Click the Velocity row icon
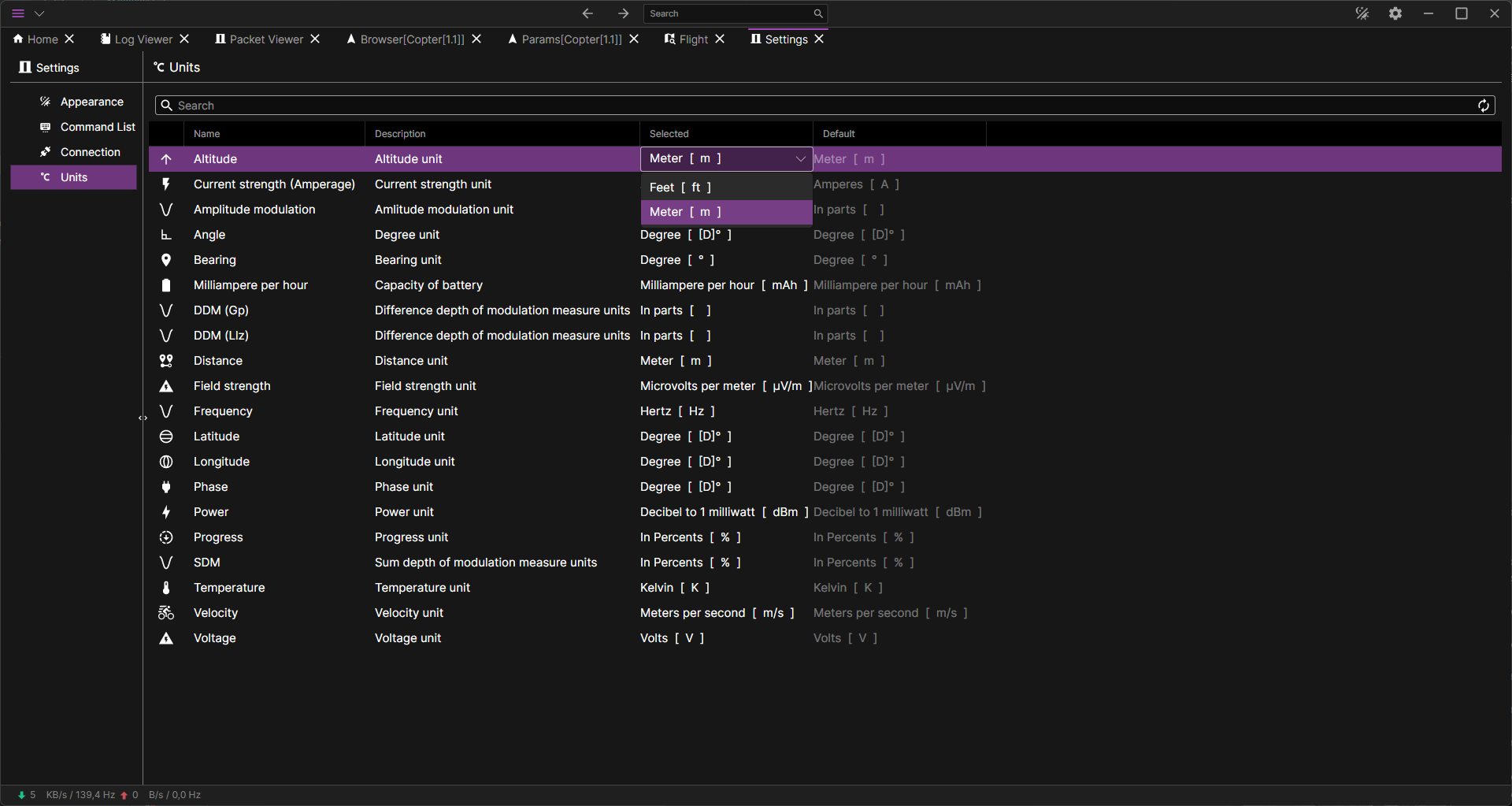 [166, 613]
